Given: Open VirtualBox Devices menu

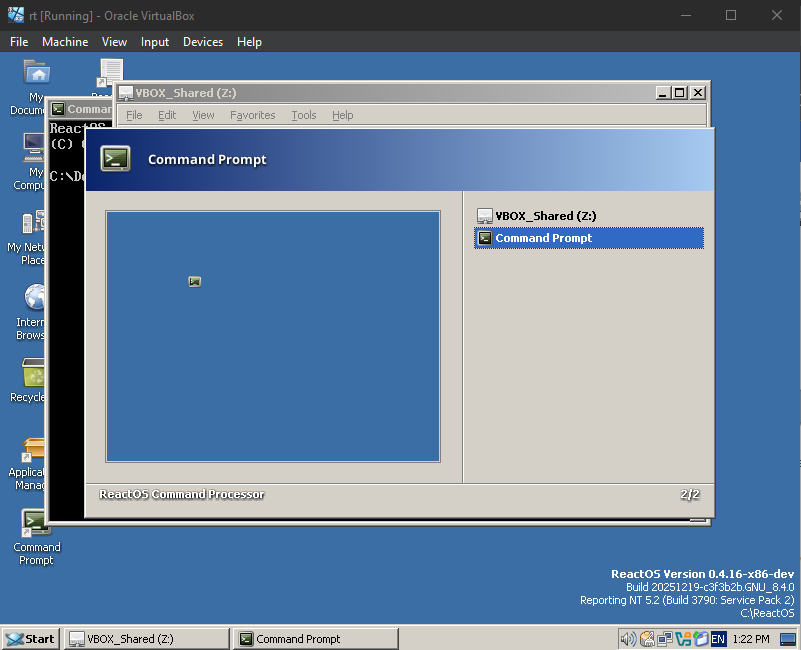Looking at the screenshot, I should pyautogui.click(x=203, y=42).
